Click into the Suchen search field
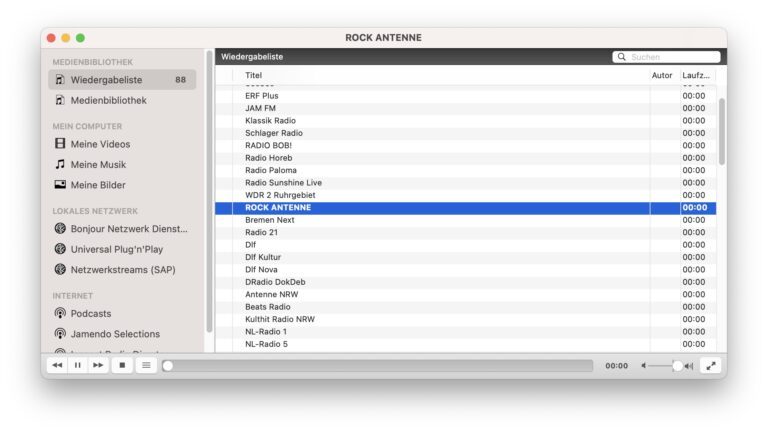 (x=666, y=57)
